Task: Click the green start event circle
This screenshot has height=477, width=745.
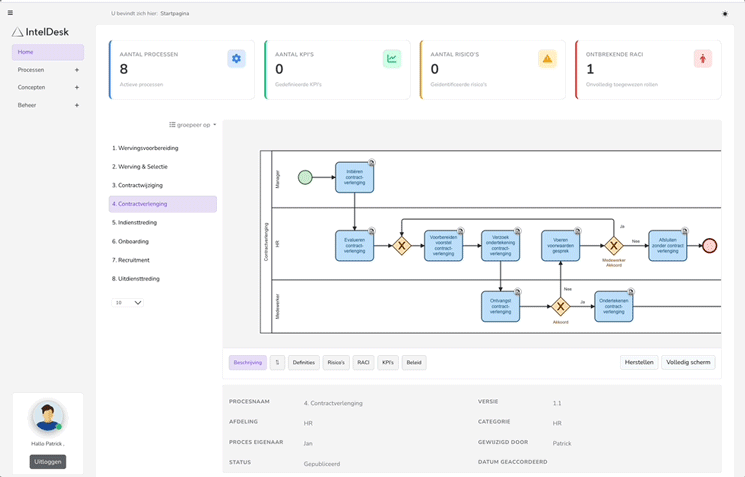Action: point(305,178)
